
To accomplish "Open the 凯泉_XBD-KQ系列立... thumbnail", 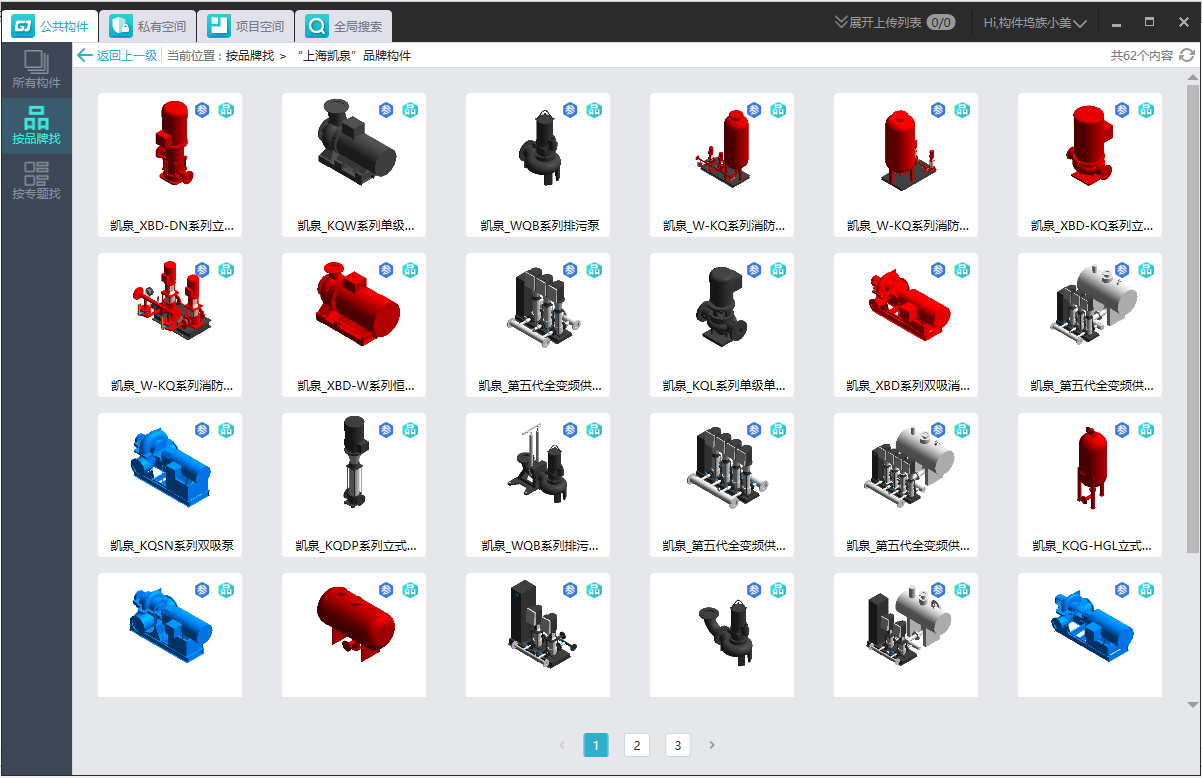I will point(1089,147).
